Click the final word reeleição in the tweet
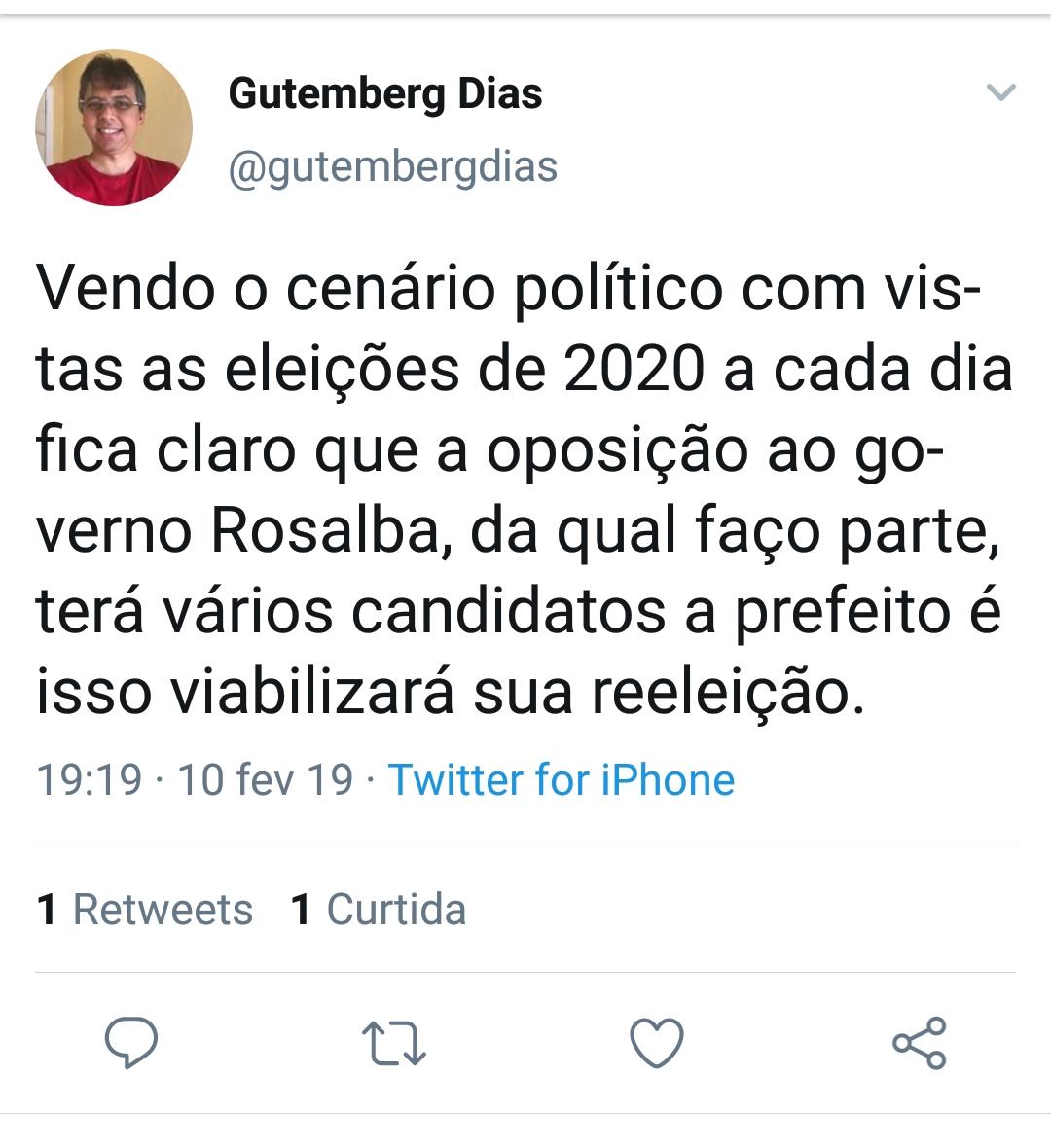Viewport: 1051px width, 1148px height. pyautogui.click(x=727, y=693)
